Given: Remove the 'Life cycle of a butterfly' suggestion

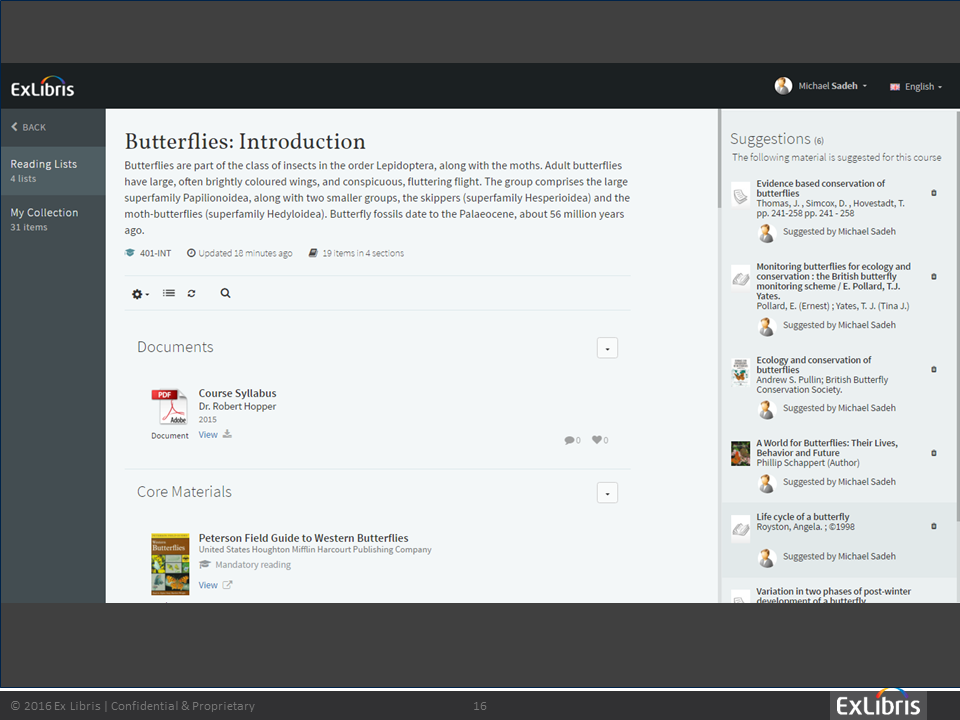Looking at the screenshot, I should (x=934, y=526).
